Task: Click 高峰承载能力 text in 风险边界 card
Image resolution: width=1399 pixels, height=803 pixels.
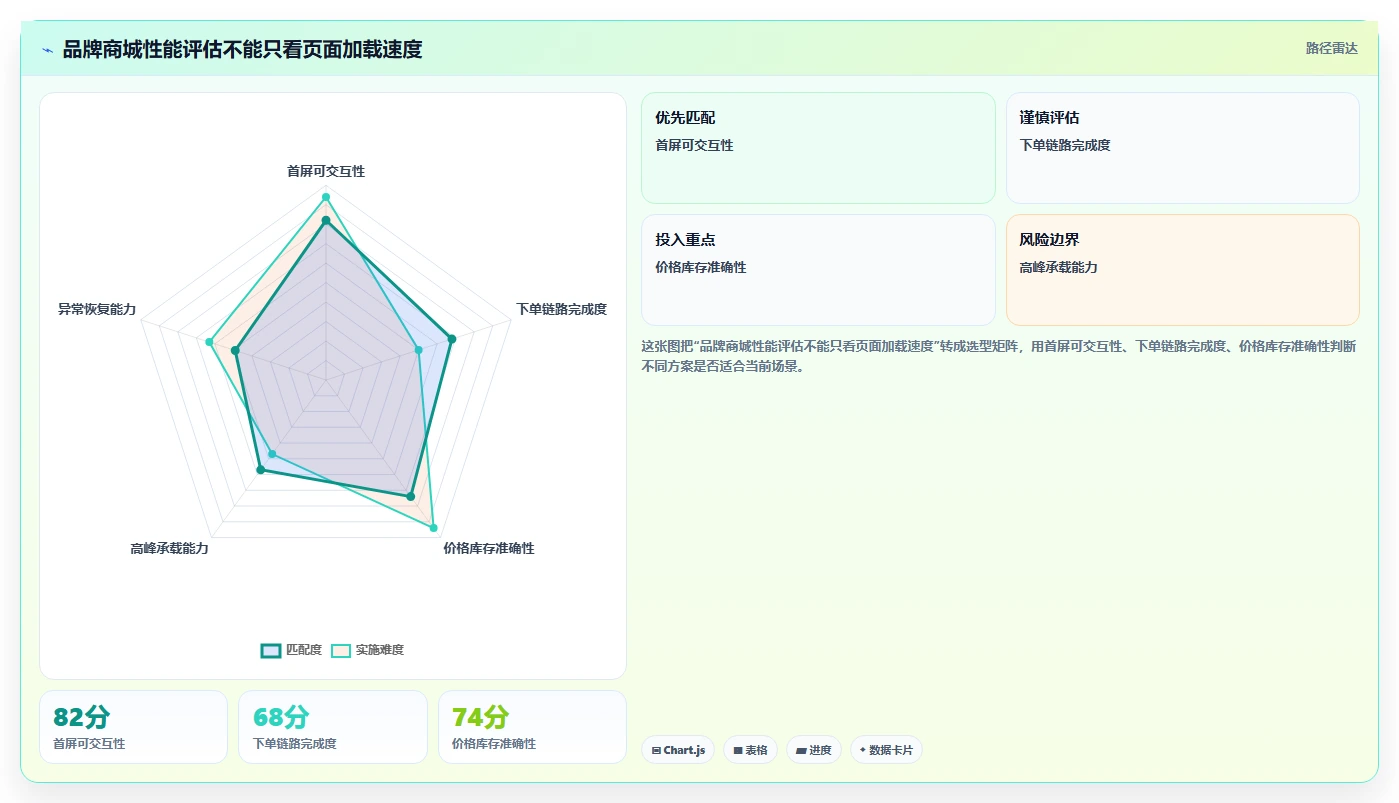Action: (1058, 267)
